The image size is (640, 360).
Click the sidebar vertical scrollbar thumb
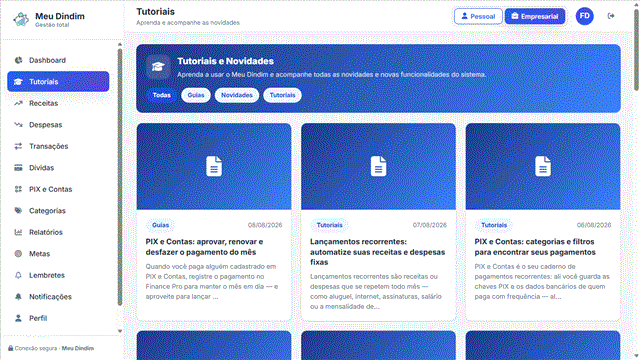tap(120, 177)
